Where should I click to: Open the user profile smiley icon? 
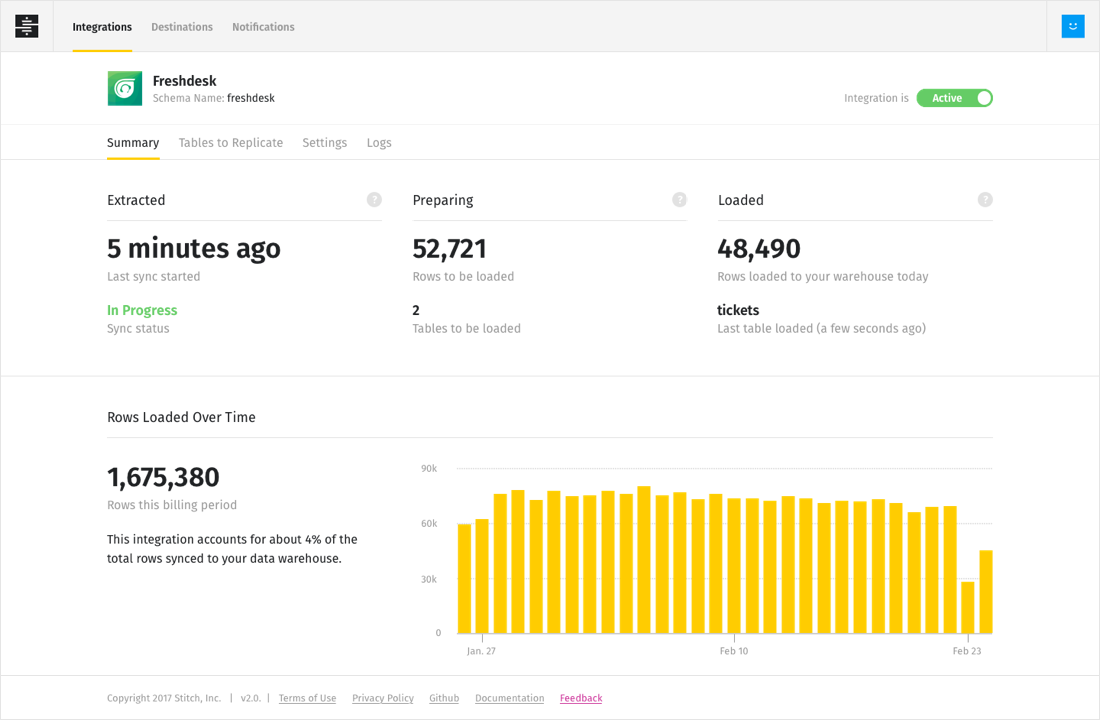1072,27
